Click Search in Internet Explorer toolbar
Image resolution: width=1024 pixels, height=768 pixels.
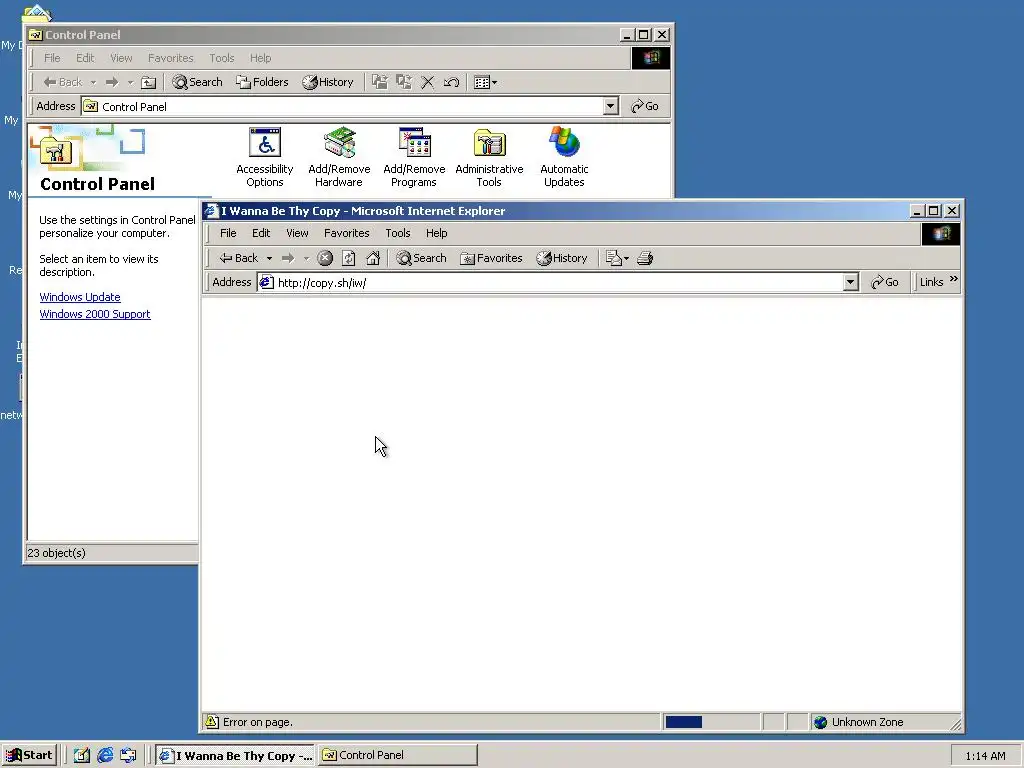pos(421,258)
